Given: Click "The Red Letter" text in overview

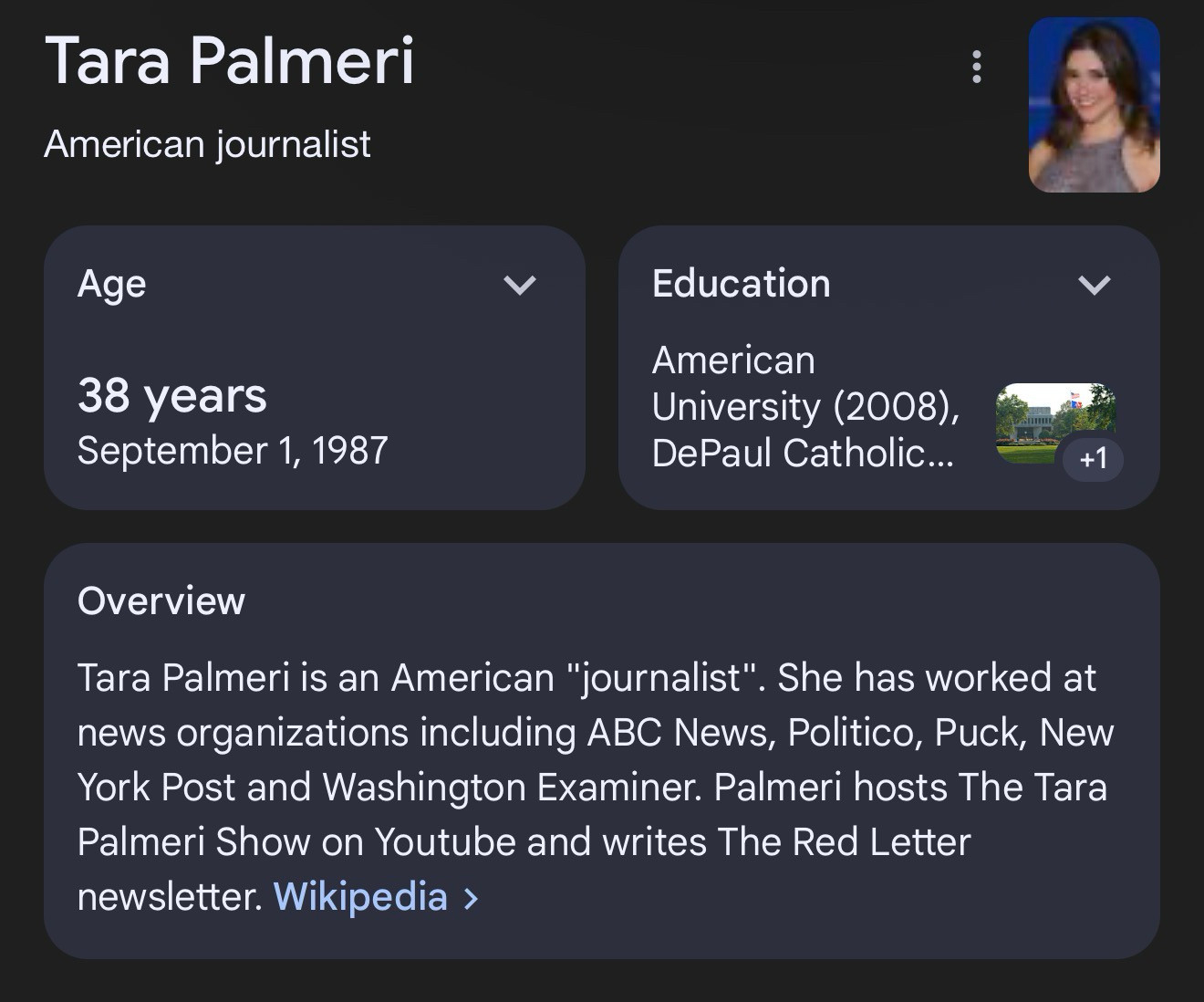Looking at the screenshot, I should (x=844, y=842).
